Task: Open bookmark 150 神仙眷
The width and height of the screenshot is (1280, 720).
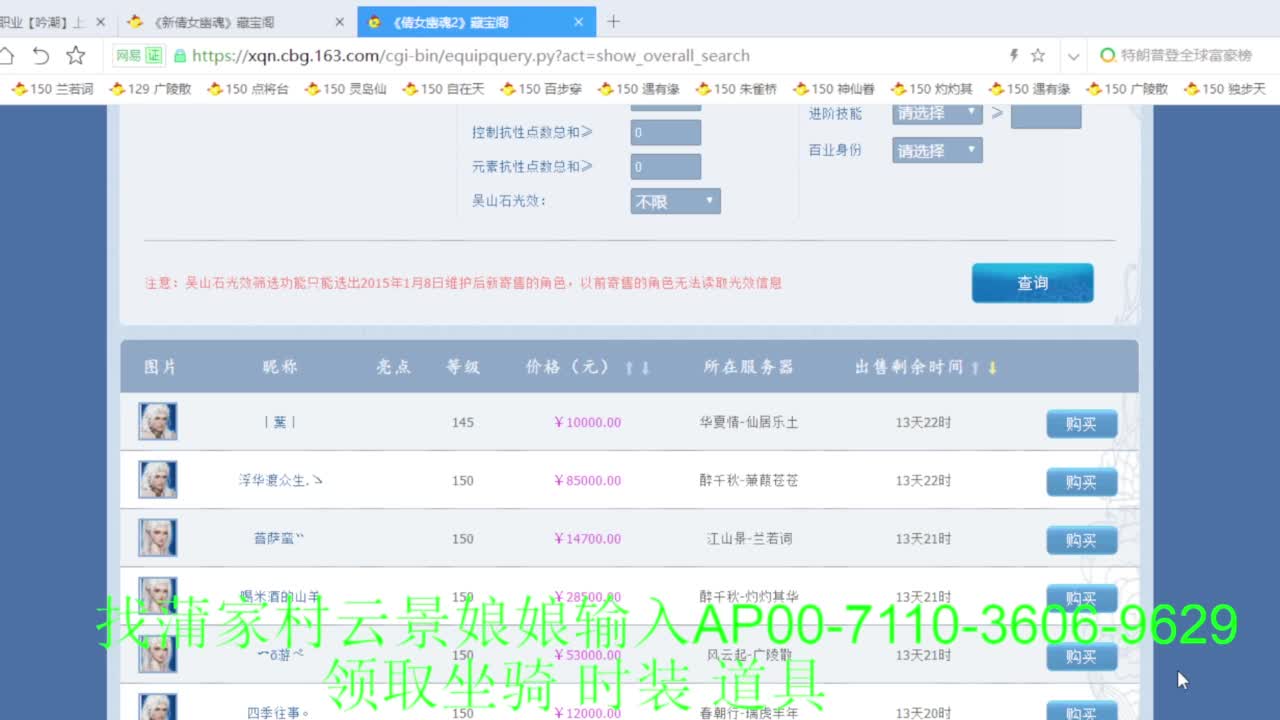Action: tap(834, 89)
